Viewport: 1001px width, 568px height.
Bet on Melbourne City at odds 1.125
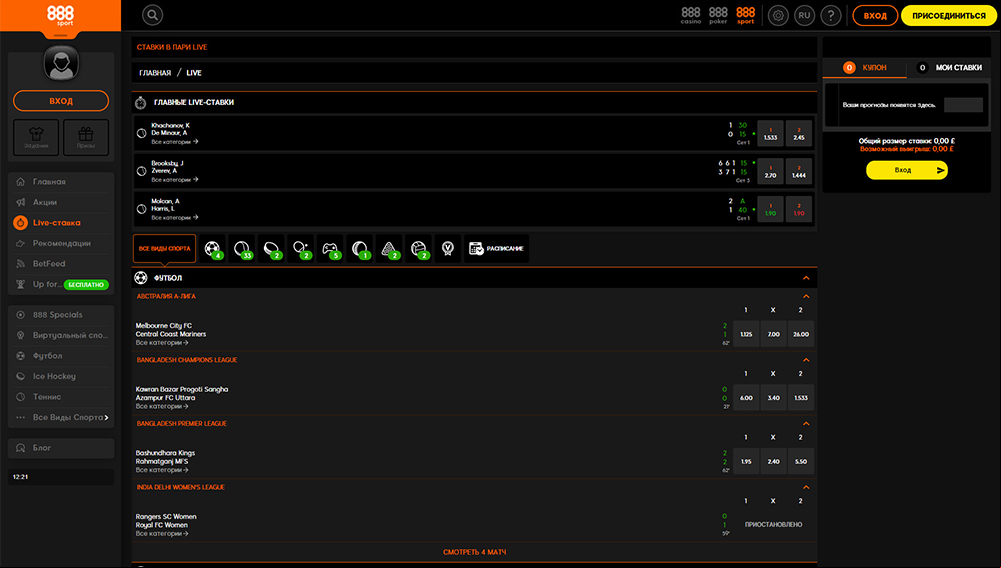point(746,334)
